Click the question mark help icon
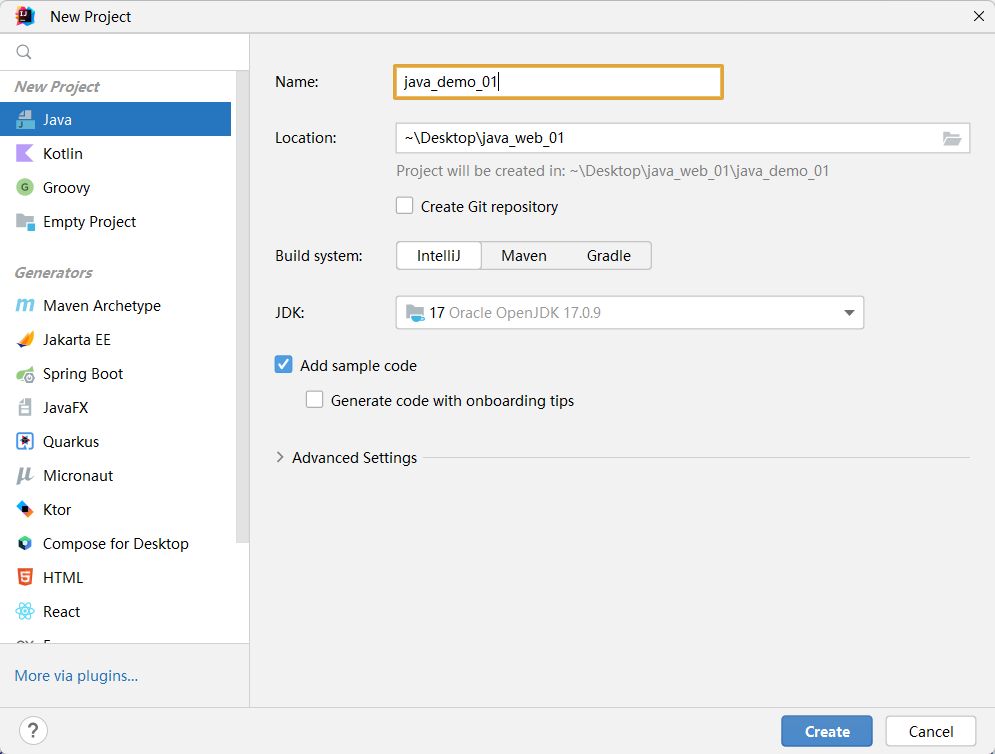Screen dimensions: 995x754 pos(33,731)
